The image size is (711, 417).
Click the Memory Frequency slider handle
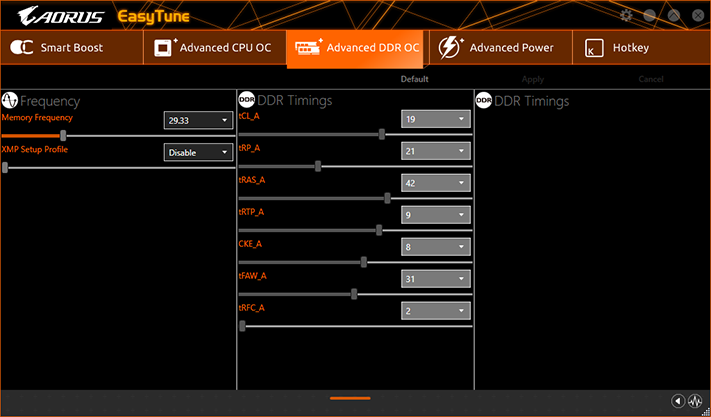[x=63, y=136]
